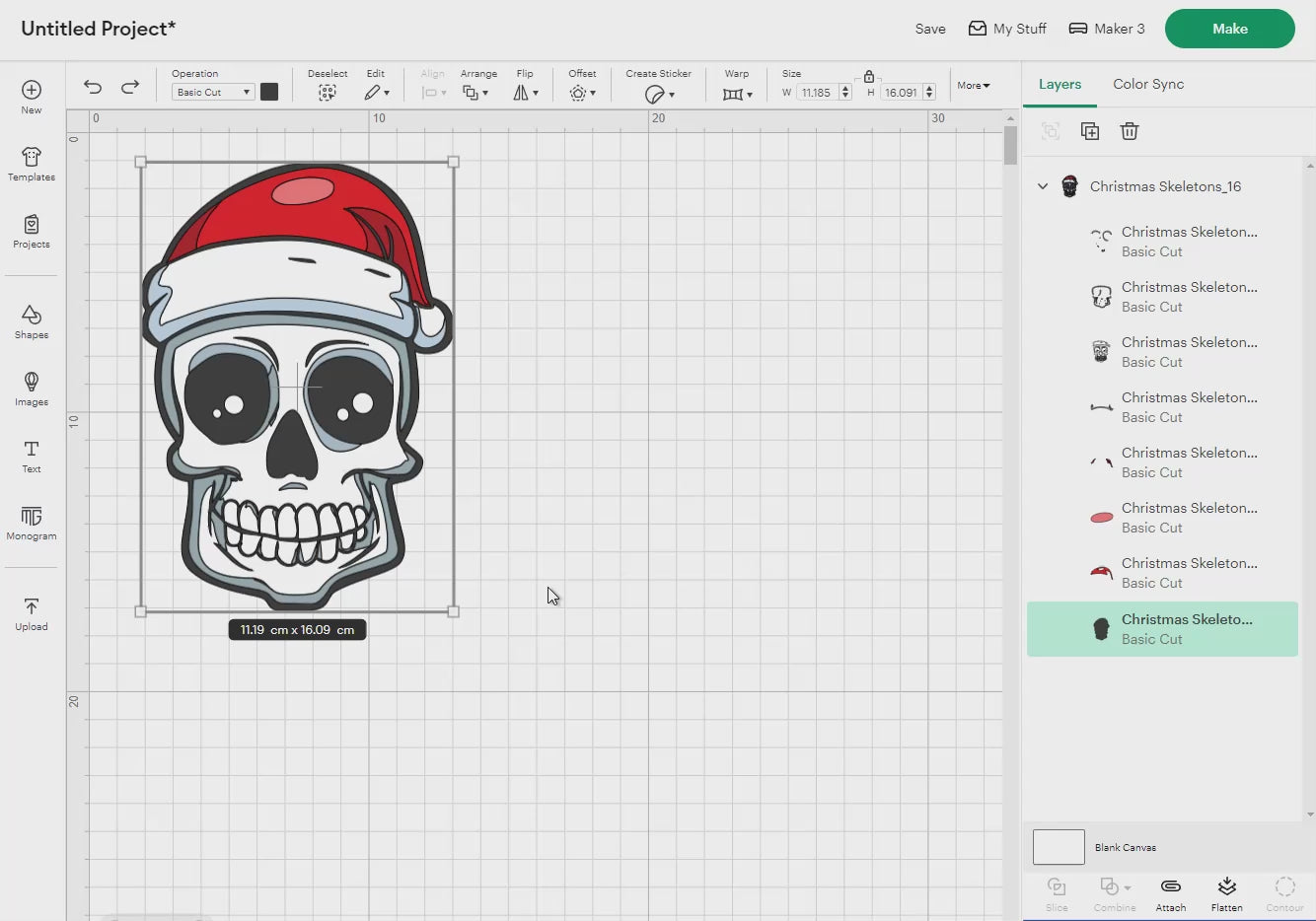Open the Monogram tool
The image size is (1316, 921).
[x=32, y=523]
